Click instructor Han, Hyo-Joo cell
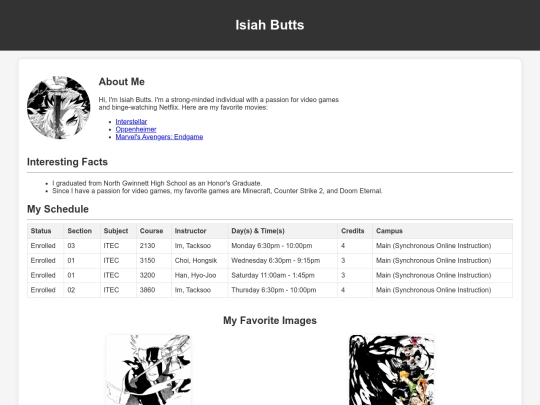The image size is (540, 405). [x=199, y=276]
